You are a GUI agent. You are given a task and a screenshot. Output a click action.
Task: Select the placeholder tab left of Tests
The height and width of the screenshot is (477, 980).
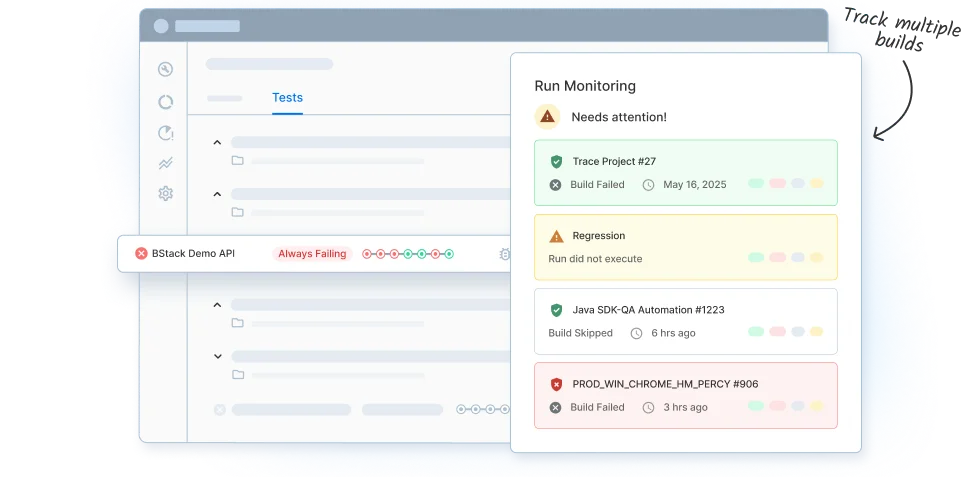tap(224, 98)
